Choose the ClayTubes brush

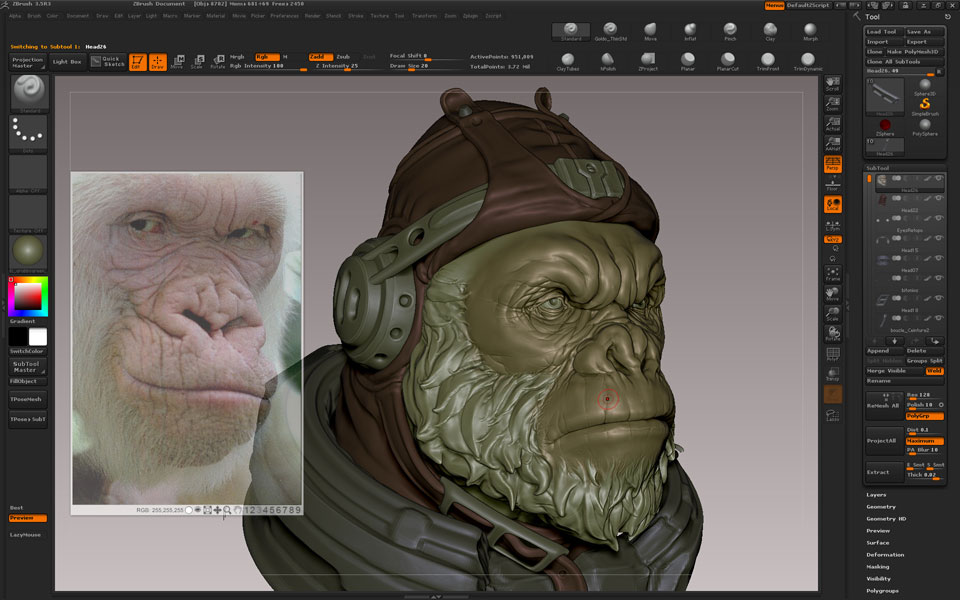coord(567,60)
